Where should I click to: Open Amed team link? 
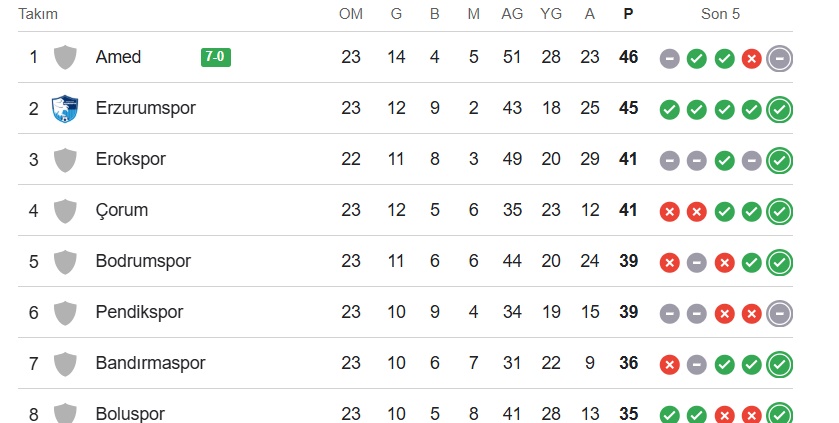[118, 57]
